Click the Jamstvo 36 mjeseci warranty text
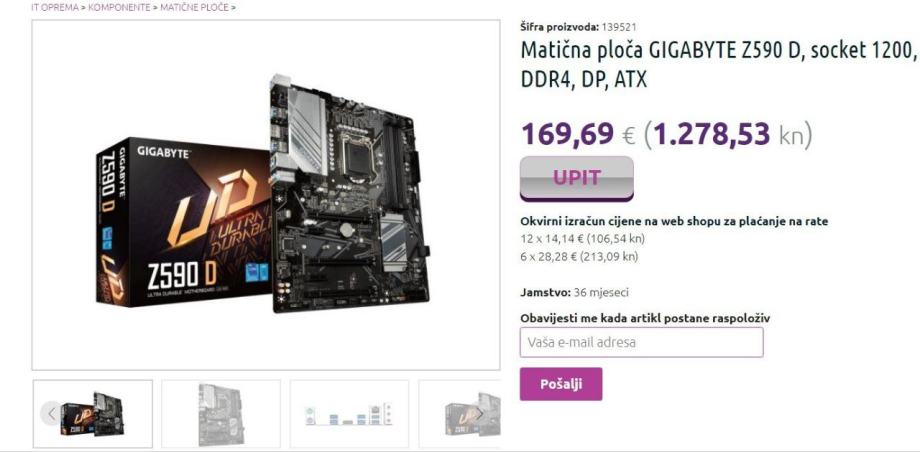Viewport: 920px width, 452px height. (574, 292)
